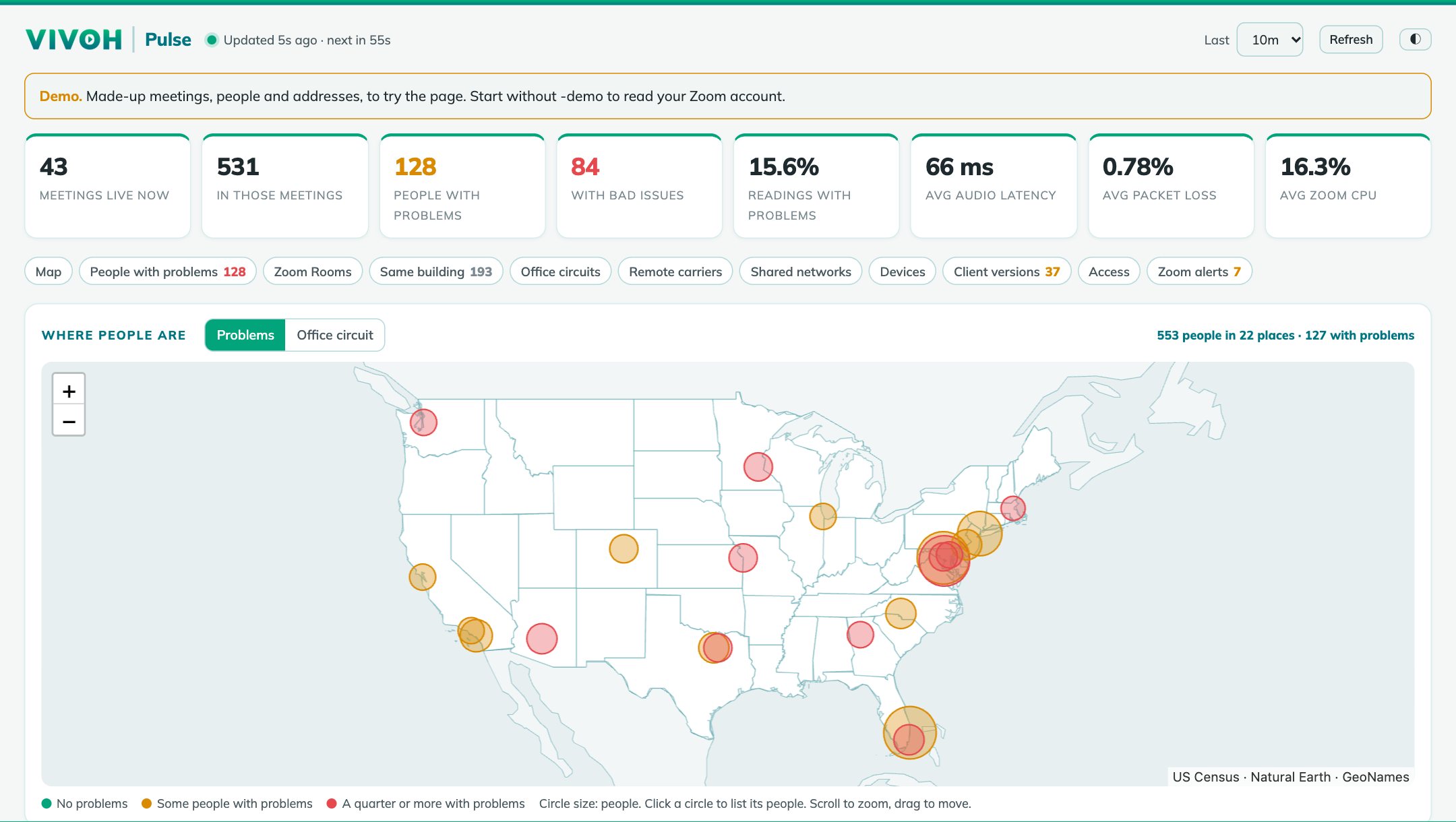Click the Refresh button
The height and width of the screenshot is (822, 1456).
click(x=1351, y=40)
